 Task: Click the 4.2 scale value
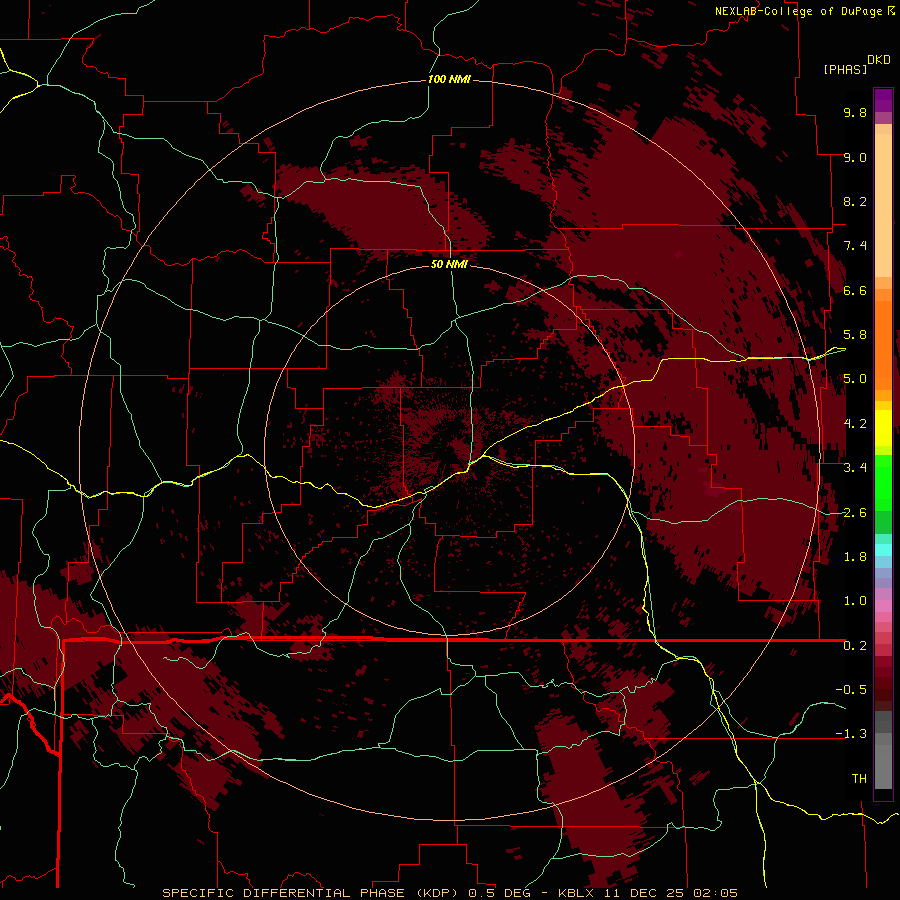[855, 424]
